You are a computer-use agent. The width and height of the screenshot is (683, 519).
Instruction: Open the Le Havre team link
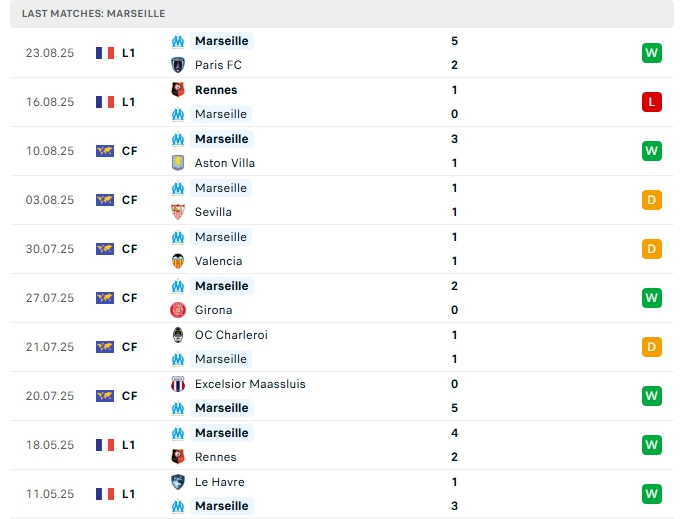pos(220,482)
